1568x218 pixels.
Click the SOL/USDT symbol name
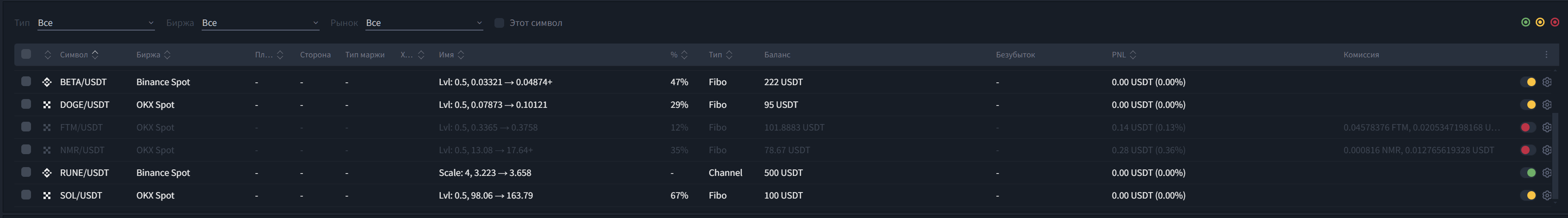tap(81, 195)
